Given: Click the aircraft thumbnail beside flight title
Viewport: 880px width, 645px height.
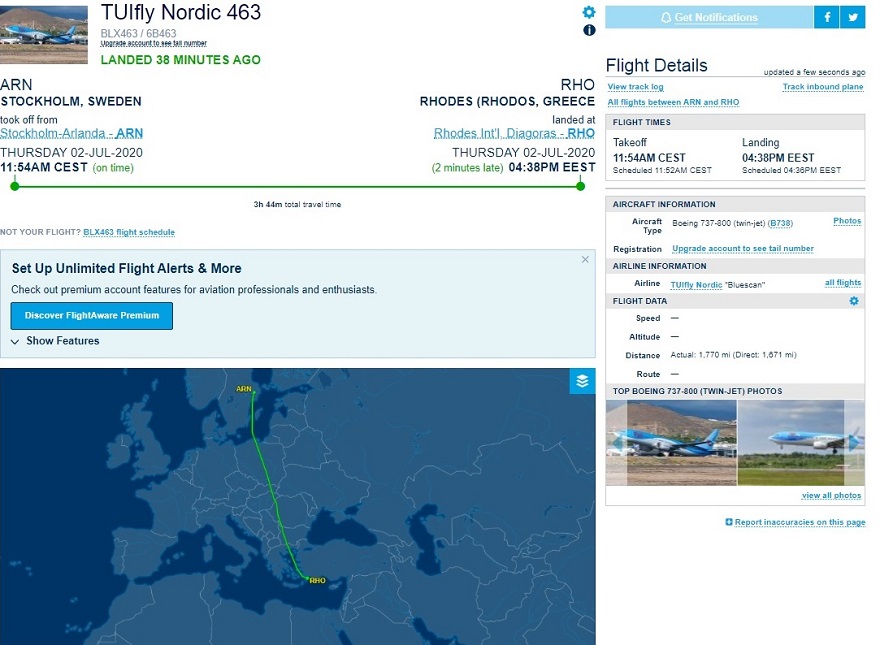Looking at the screenshot, I should (44, 34).
